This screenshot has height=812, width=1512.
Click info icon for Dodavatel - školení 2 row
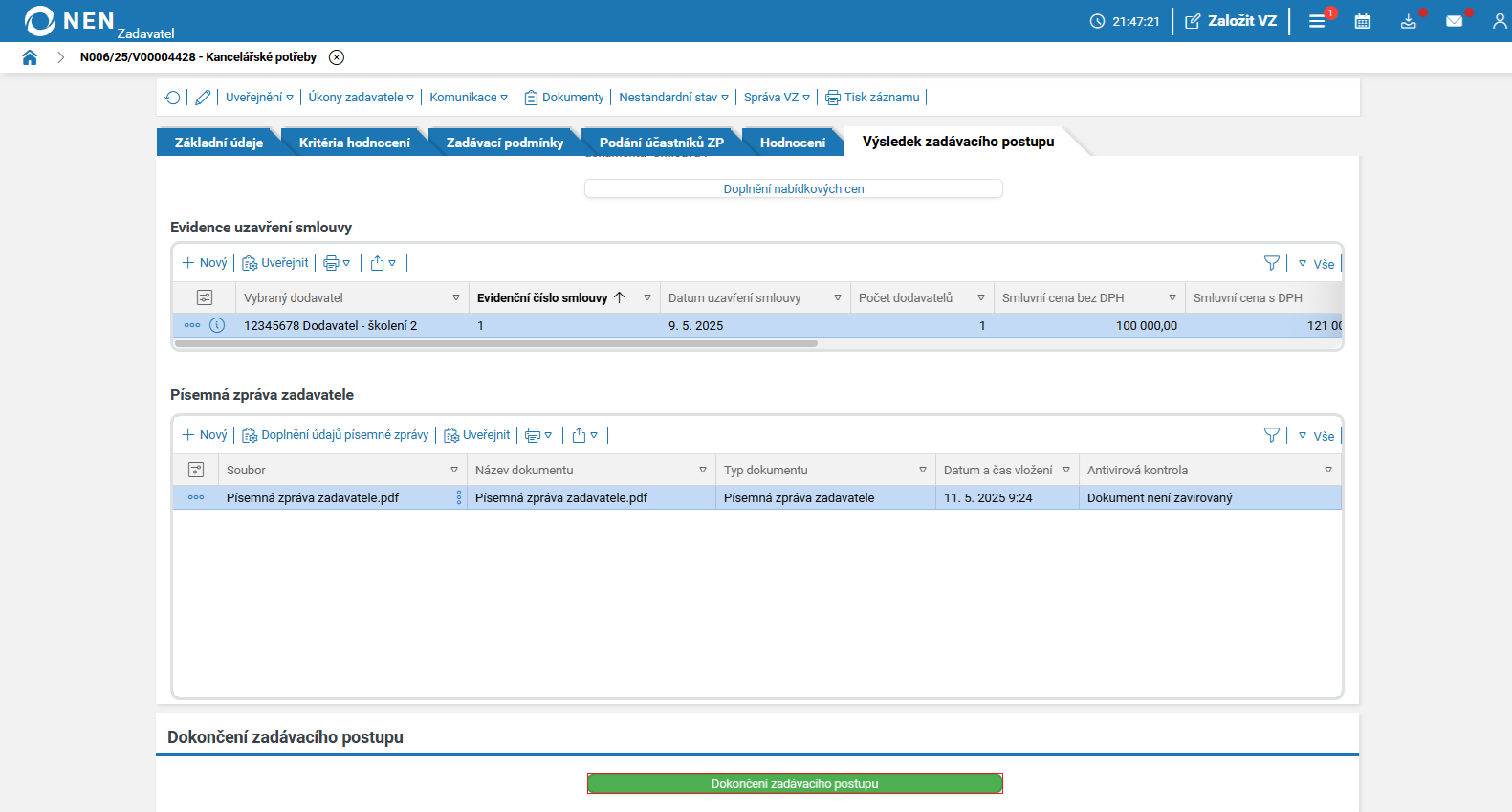point(217,325)
